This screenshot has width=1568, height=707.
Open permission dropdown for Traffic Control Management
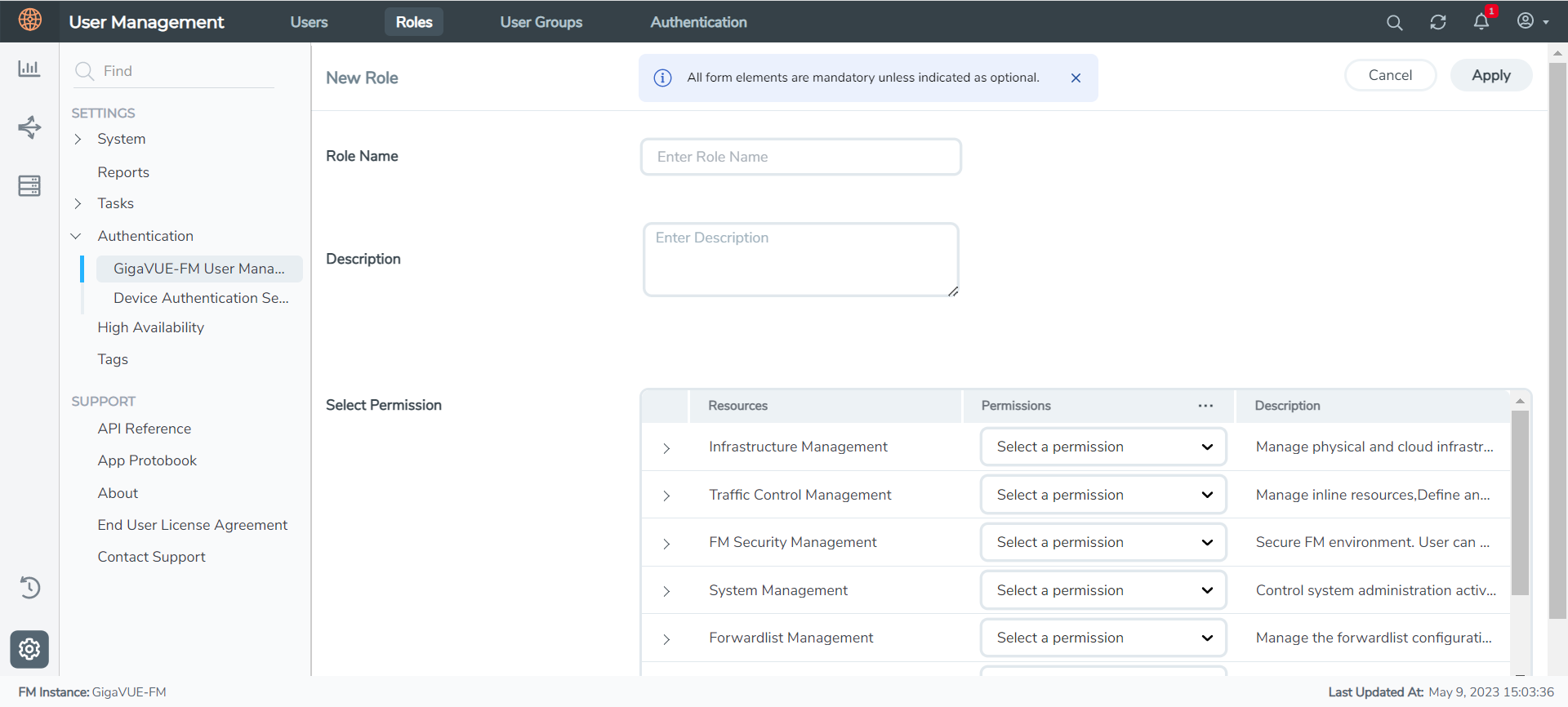(1102, 495)
